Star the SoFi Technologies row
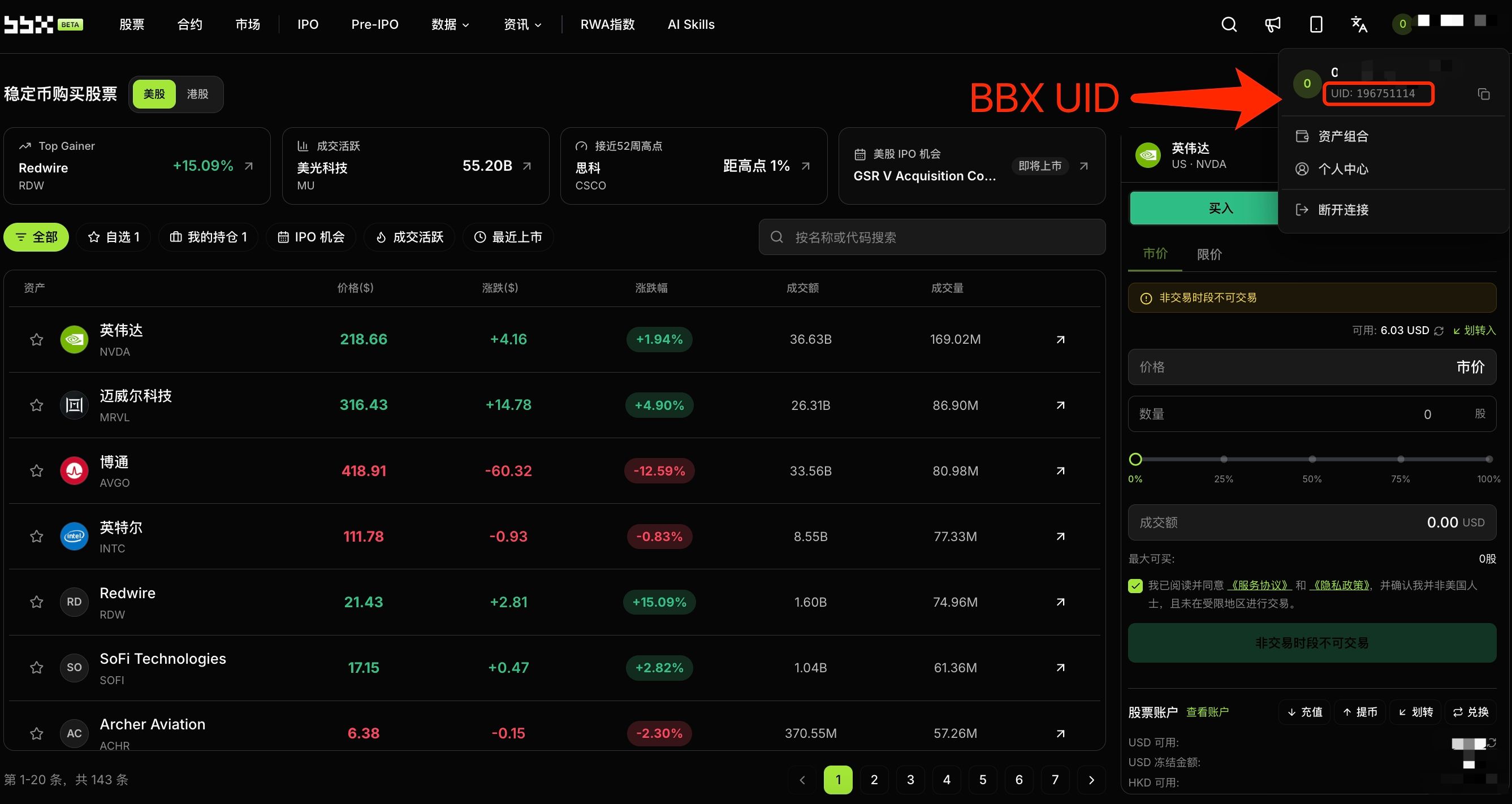 [36, 668]
